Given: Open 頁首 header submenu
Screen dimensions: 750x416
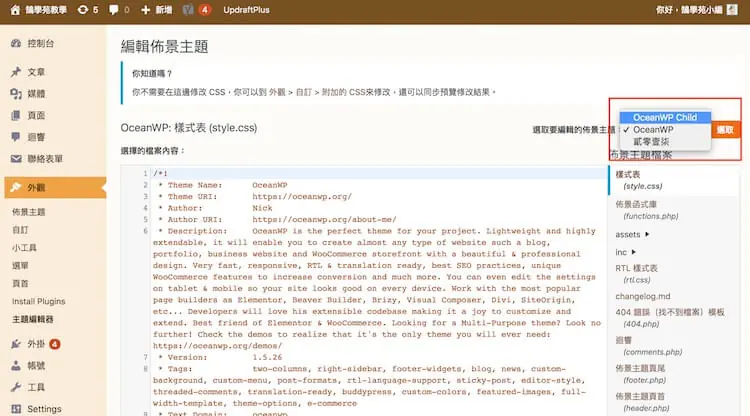Looking at the screenshot, I should tap(20, 284).
